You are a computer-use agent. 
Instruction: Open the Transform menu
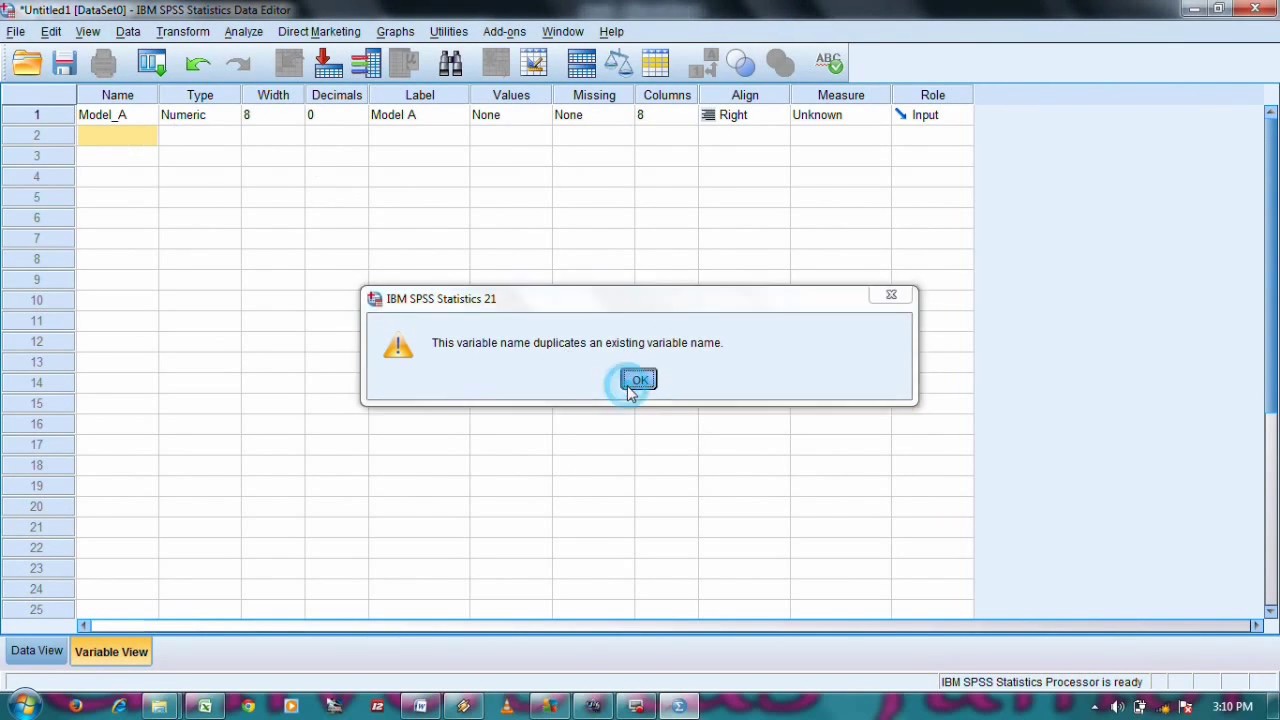[183, 32]
